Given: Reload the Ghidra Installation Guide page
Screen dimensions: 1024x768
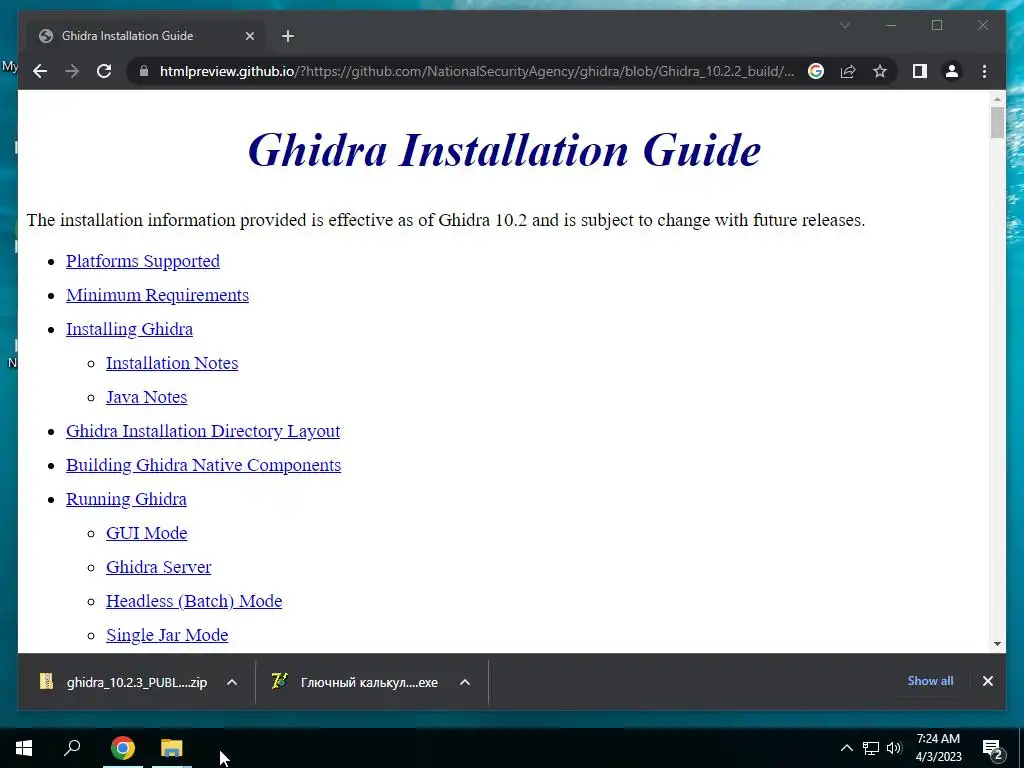Looking at the screenshot, I should point(104,71).
